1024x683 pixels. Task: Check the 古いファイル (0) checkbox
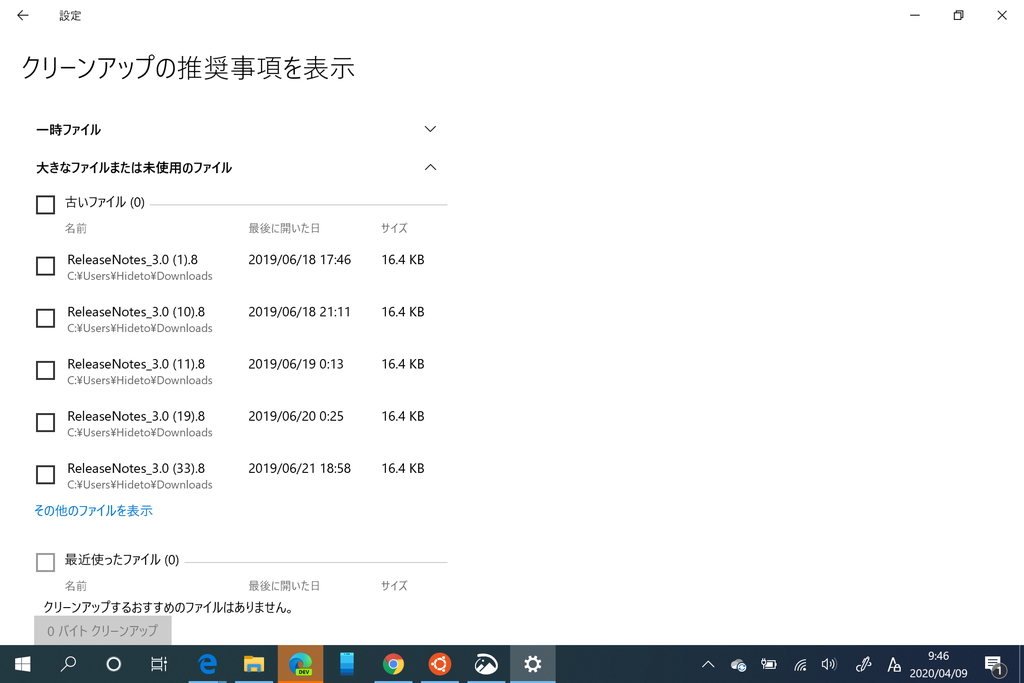pos(45,204)
